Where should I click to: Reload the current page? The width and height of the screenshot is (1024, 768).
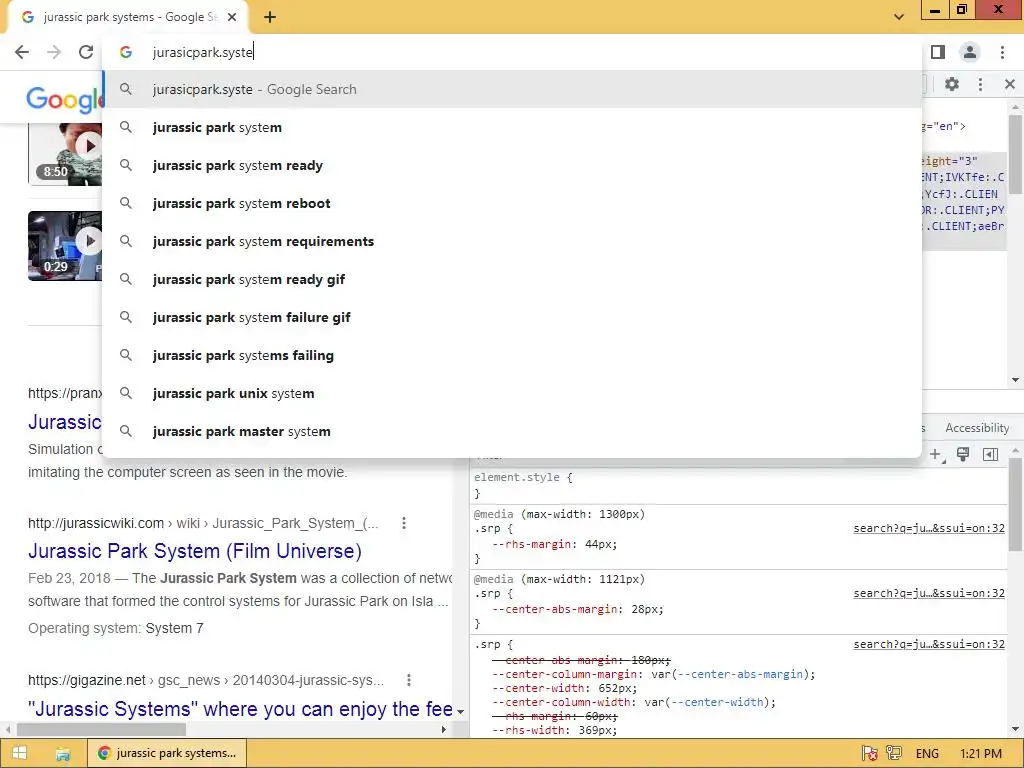(86, 52)
